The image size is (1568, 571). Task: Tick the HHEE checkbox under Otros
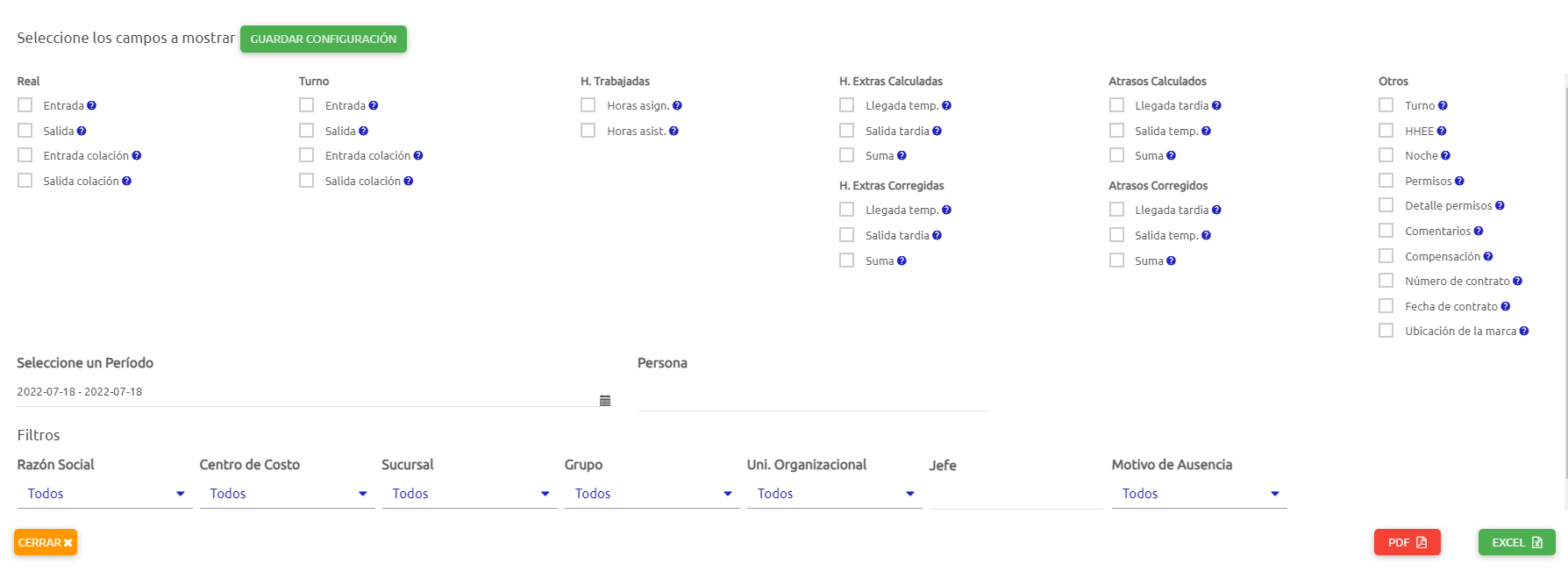tap(1386, 131)
